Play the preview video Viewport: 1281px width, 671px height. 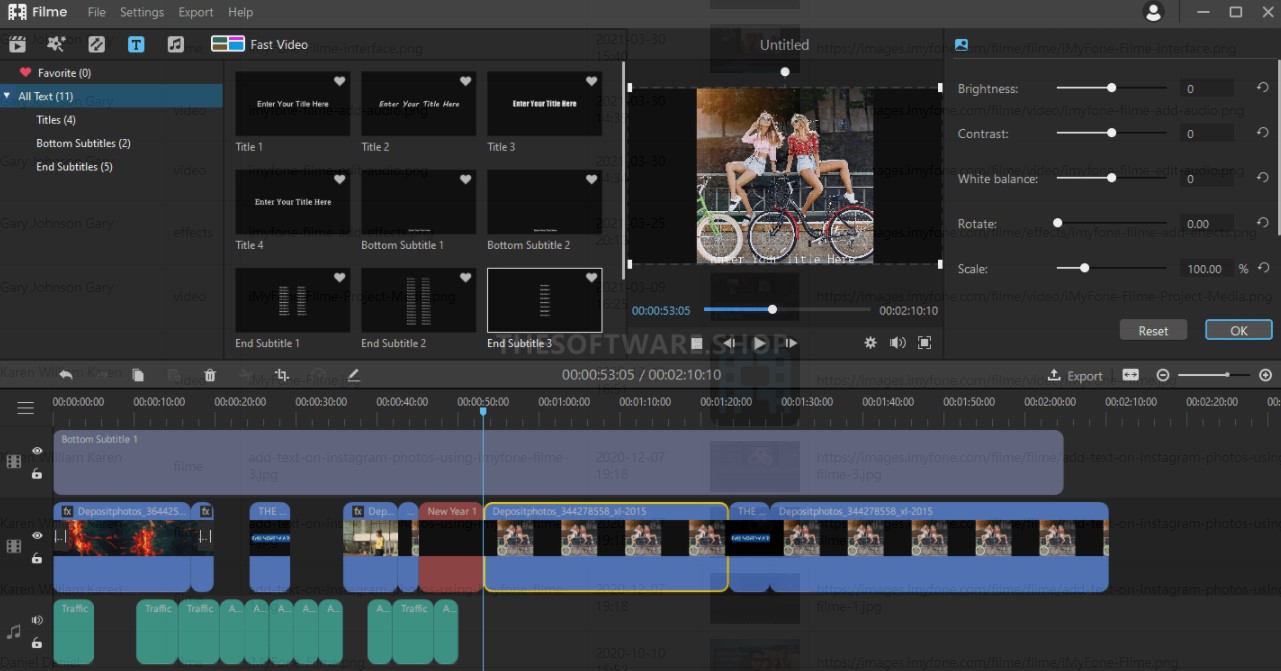pos(760,343)
